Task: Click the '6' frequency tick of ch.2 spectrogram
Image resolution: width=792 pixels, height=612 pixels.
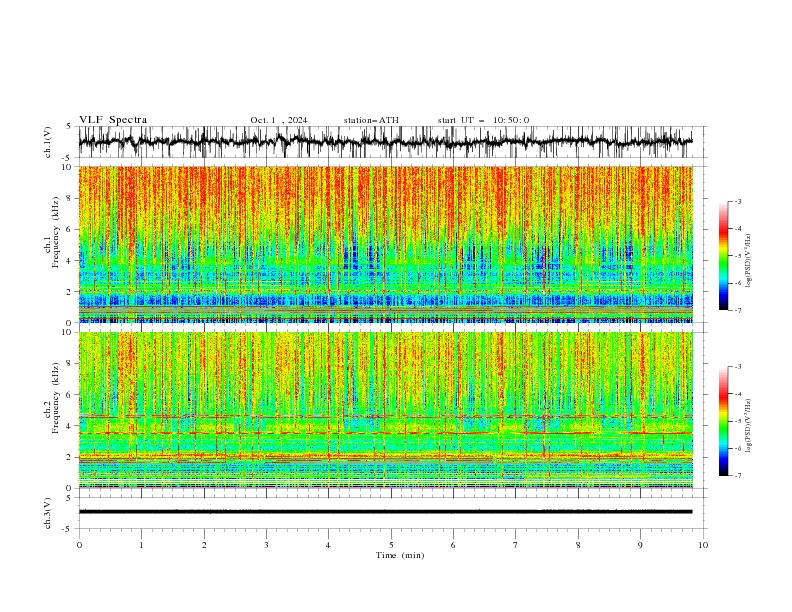Action: click(x=71, y=395)
